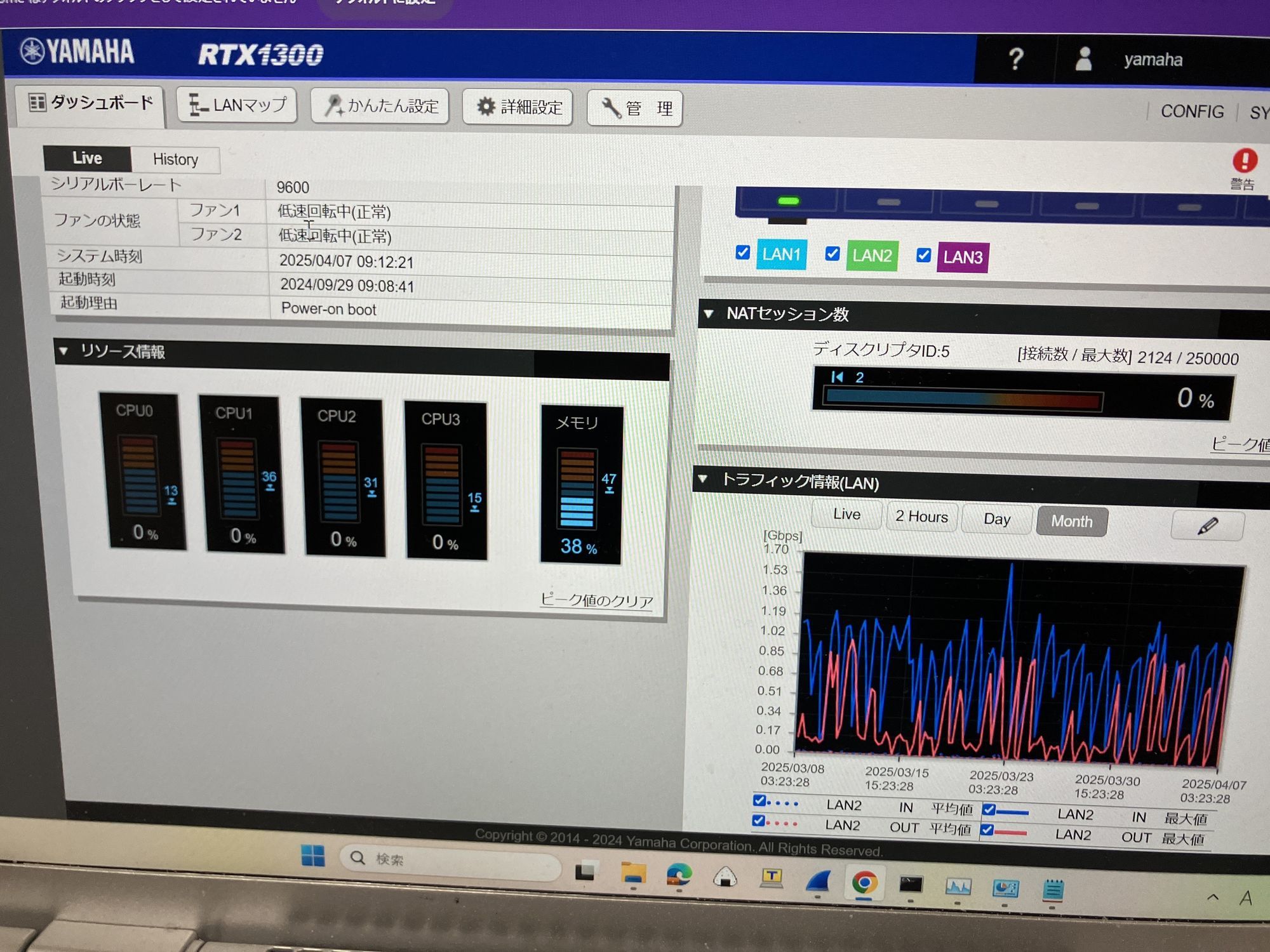The height and width of the screenshot is (952, 1270).
Task: Collapse the リソース情報 panel
Action: [x=63, y=351]
